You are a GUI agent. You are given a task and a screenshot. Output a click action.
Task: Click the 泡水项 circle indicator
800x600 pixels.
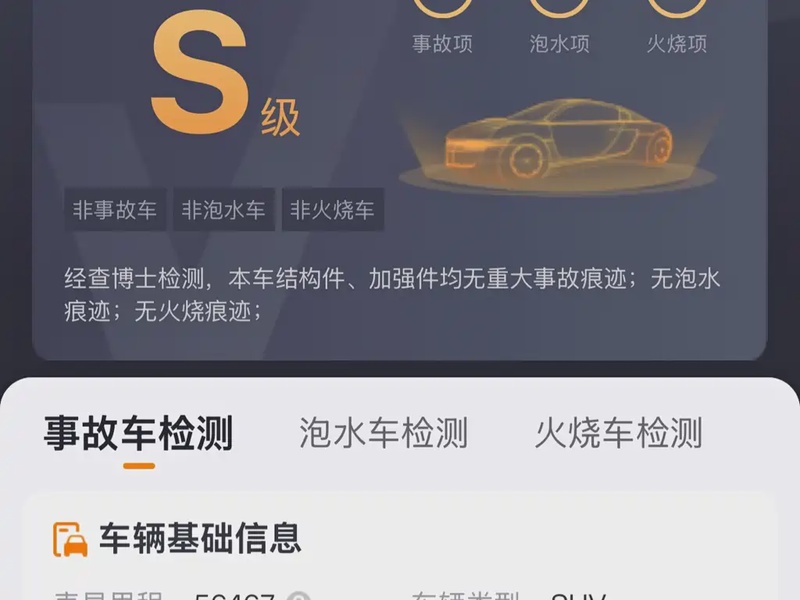point(560,7)
